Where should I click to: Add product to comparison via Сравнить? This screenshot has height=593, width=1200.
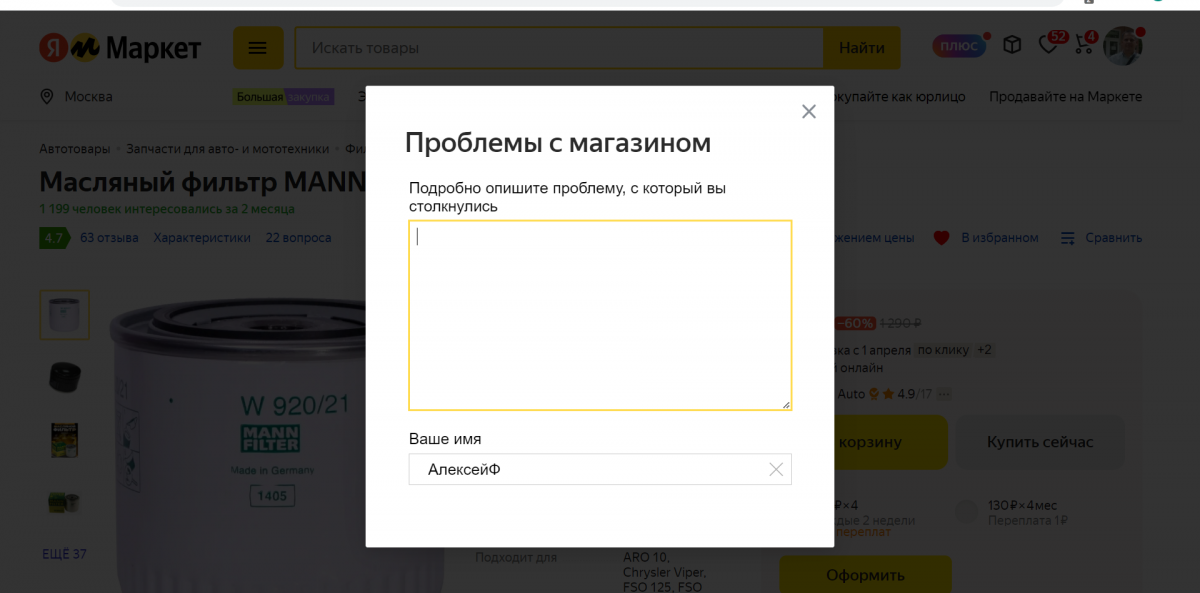pos(1101,238)
